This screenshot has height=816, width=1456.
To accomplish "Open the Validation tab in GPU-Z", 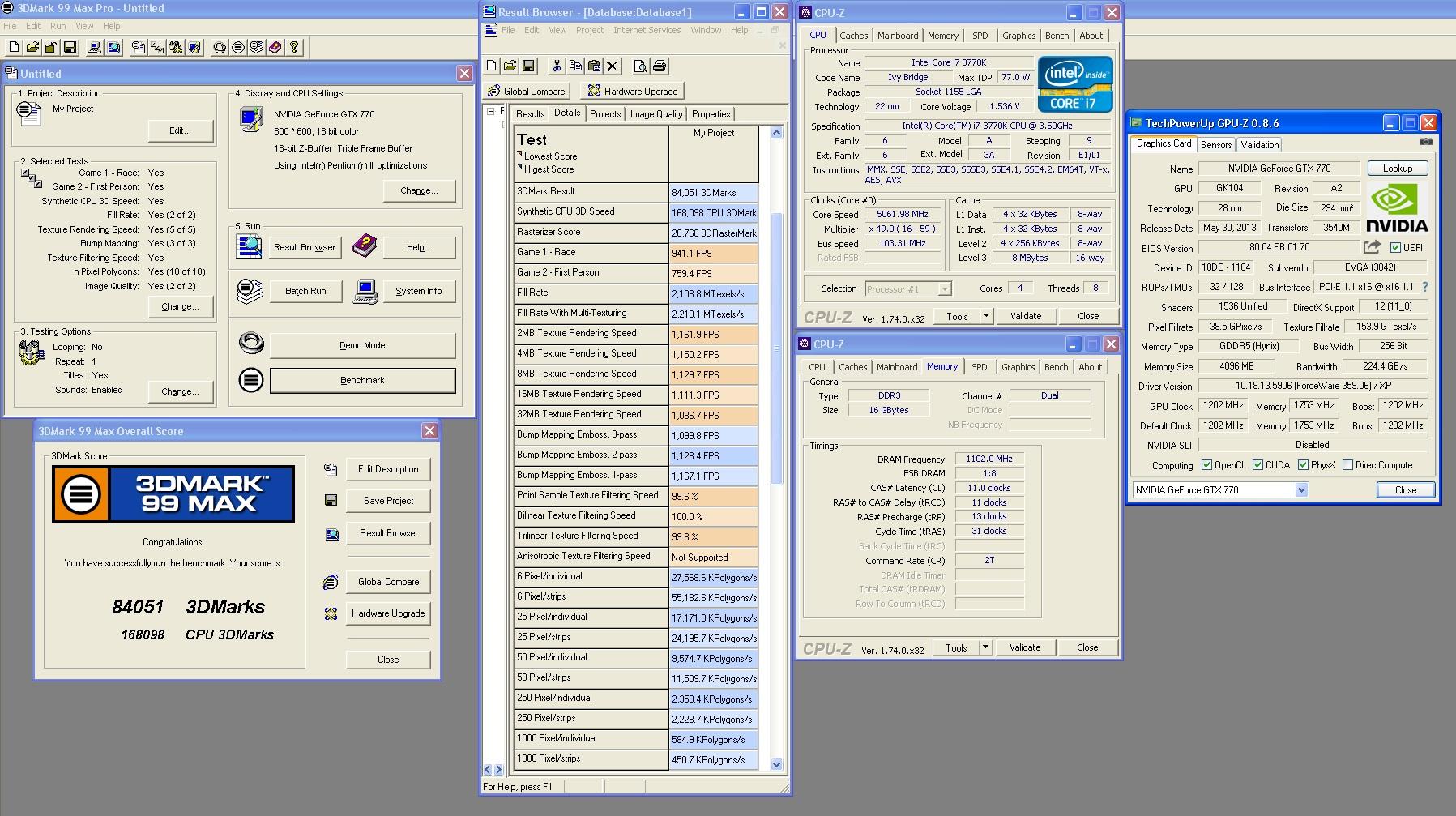I will [1260, 145].
